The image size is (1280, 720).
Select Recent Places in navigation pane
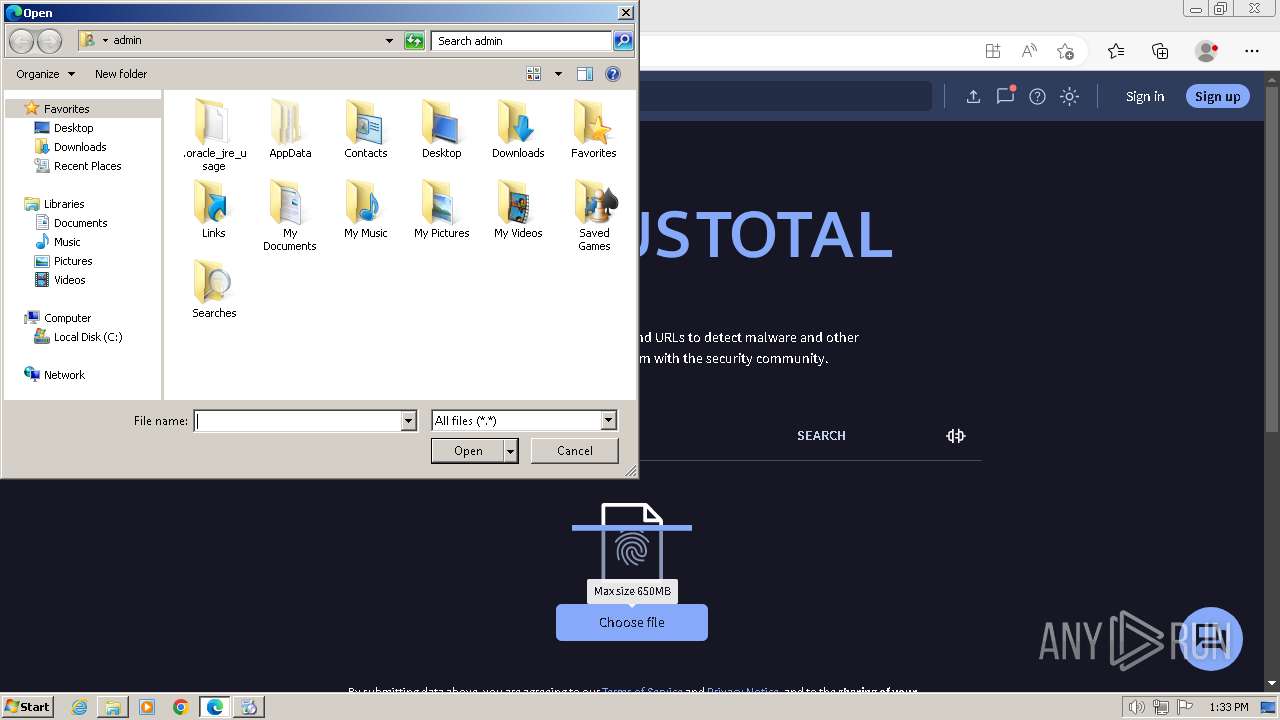point(87,166)
